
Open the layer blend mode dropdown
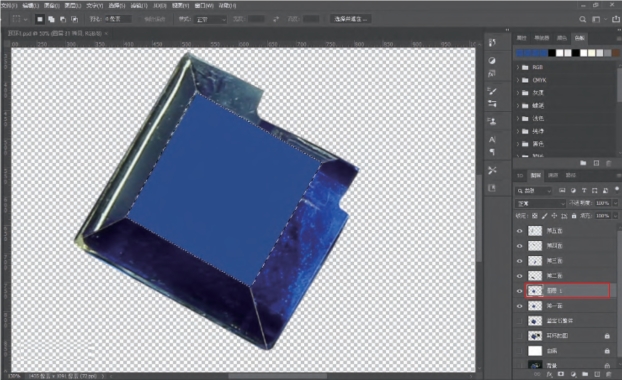(540, 203)
